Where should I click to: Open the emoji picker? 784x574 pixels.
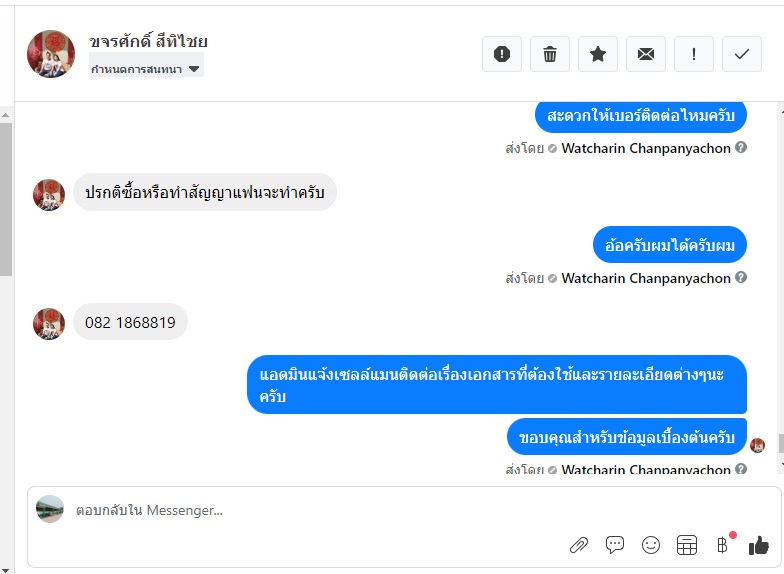tap(651, 545)
